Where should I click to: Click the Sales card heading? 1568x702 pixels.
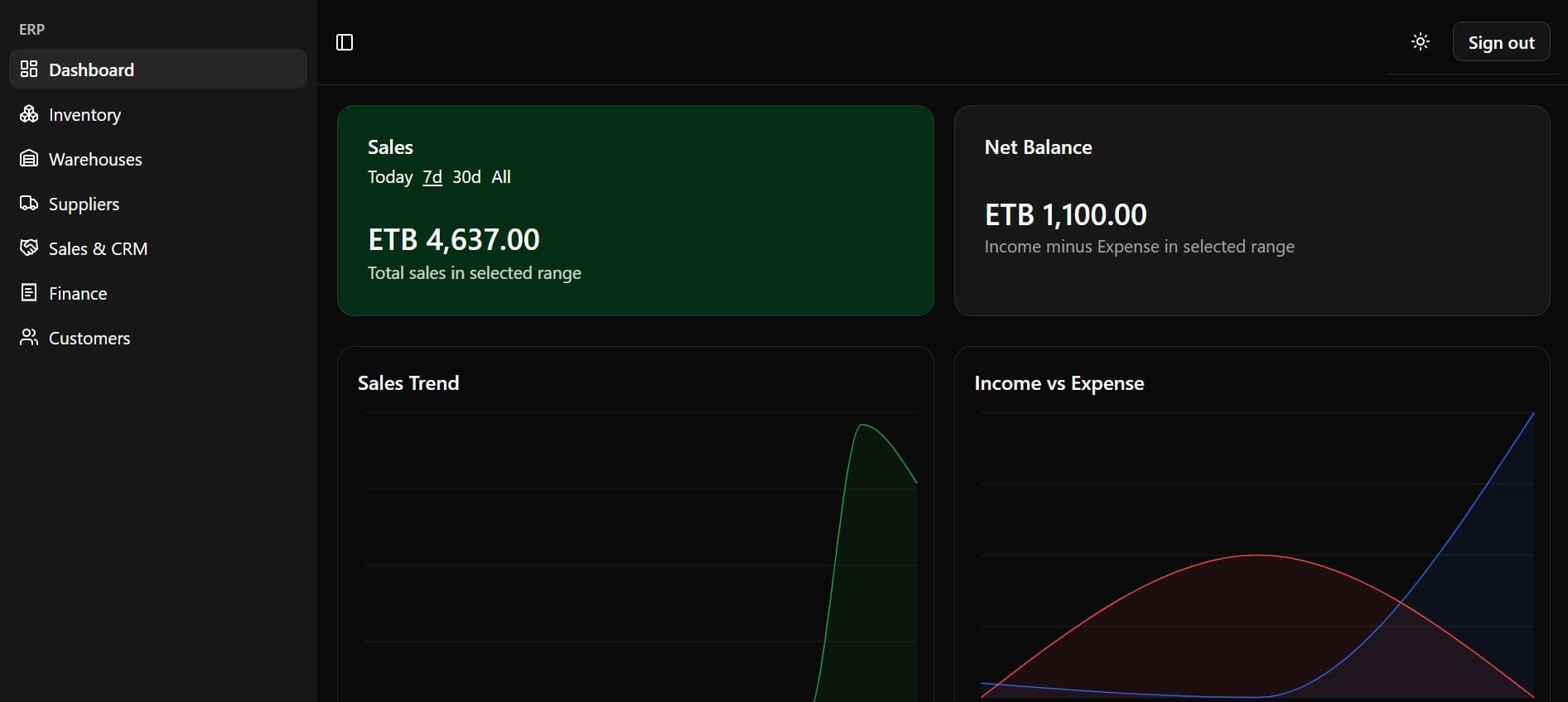tap(390, 147)
